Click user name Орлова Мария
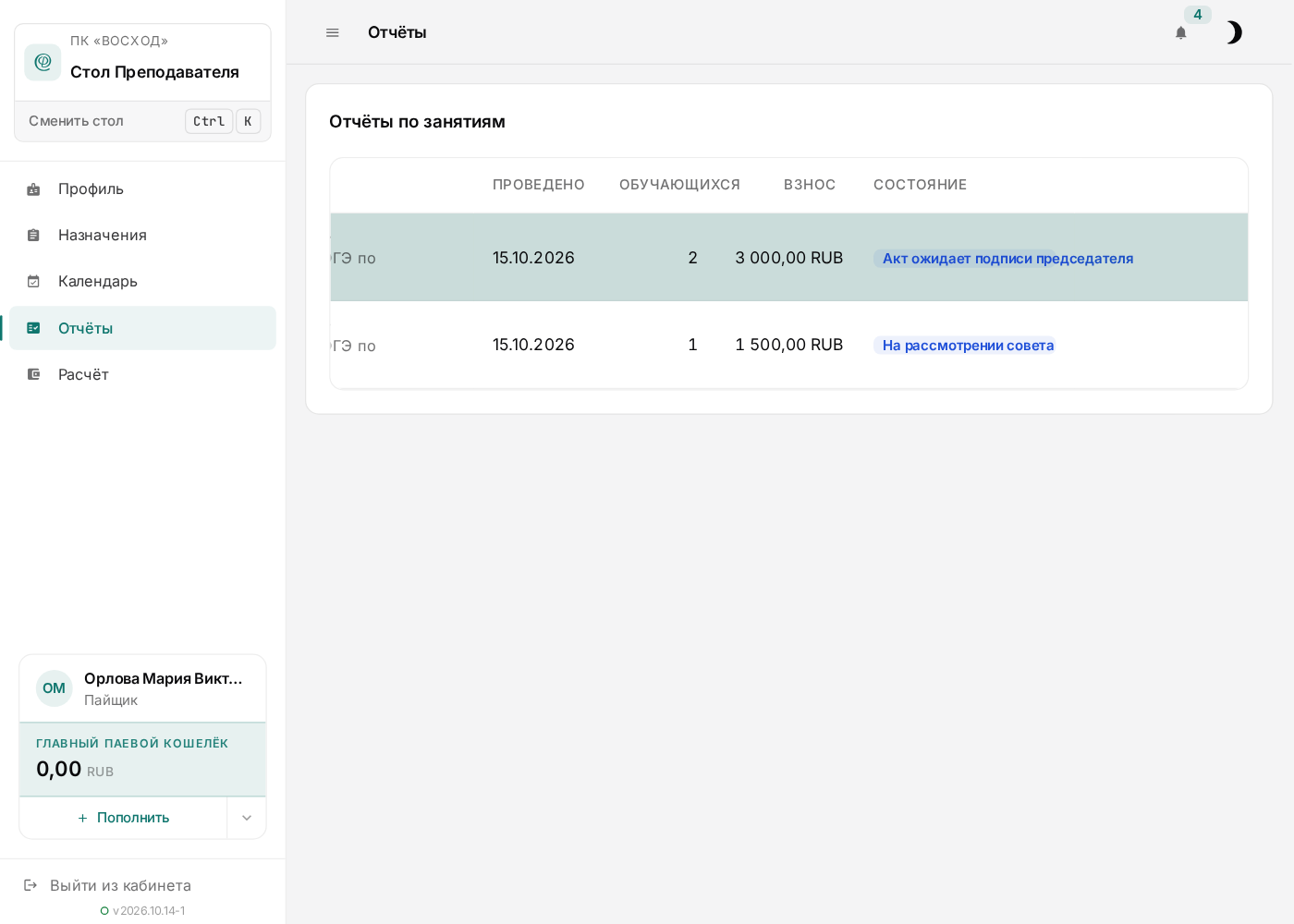The image size is (1294, 924). [x=164, y=678]
